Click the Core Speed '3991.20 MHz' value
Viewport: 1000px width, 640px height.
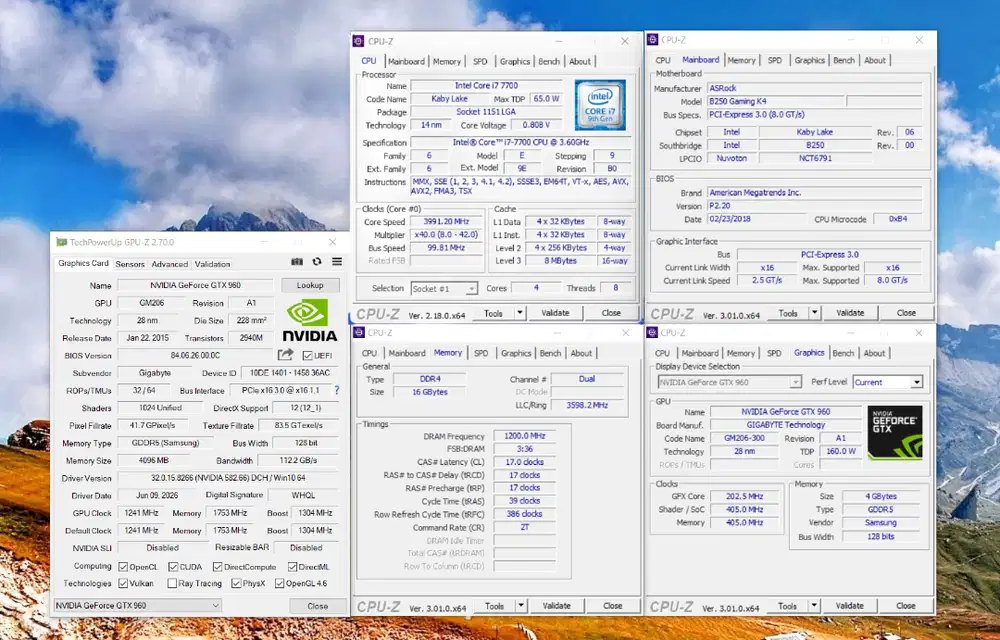(446, 222)
